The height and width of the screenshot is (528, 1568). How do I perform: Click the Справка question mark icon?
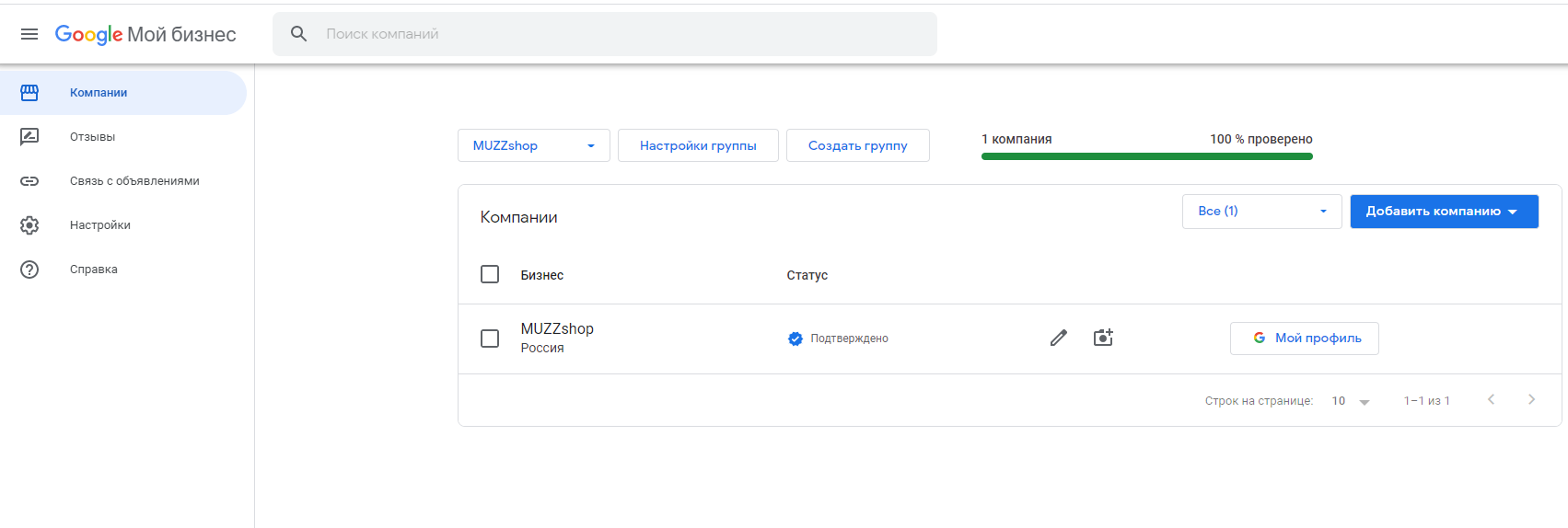[29, 270]
